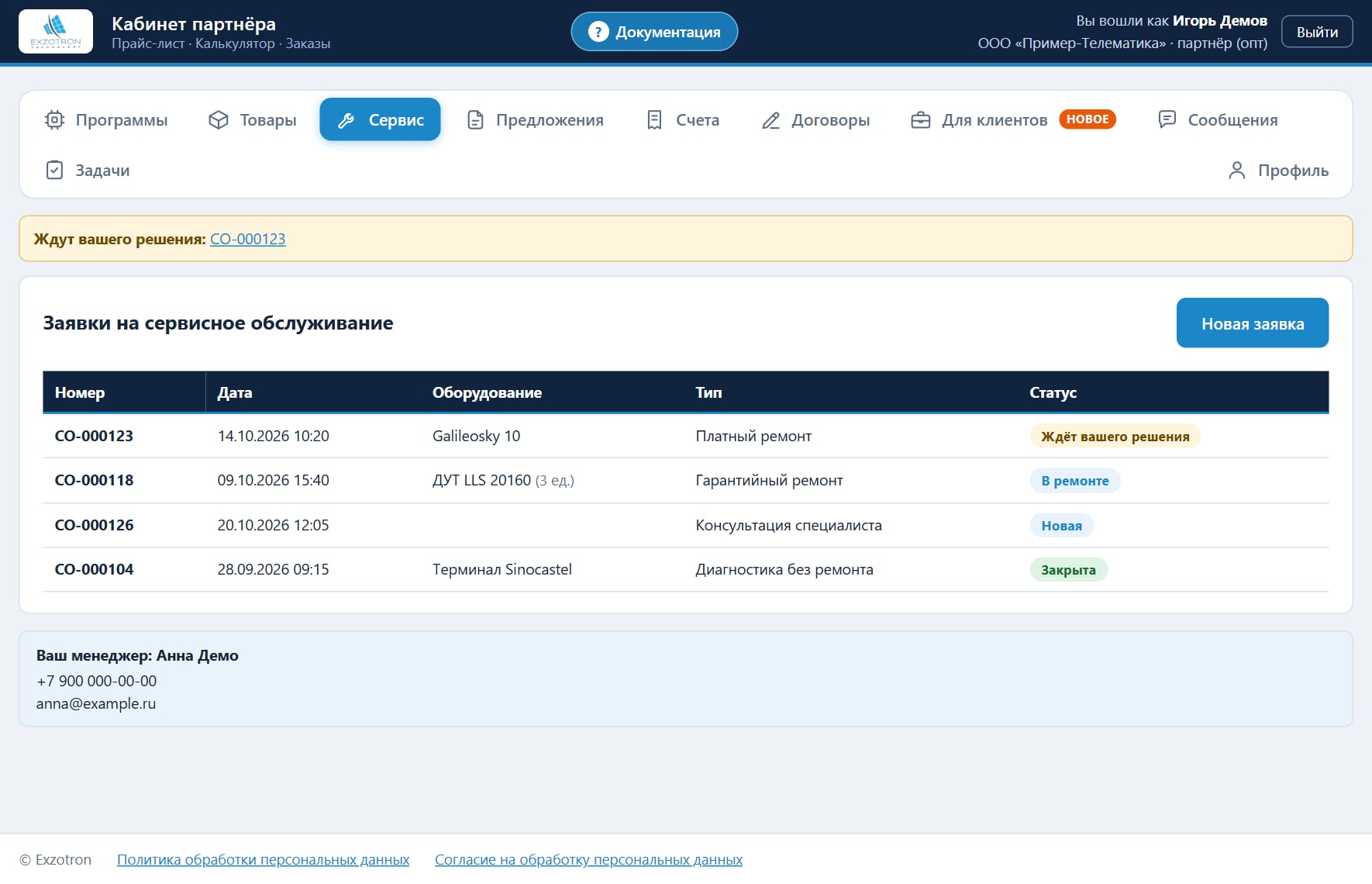Click the Новая заявка button
1372x884 pixels.
[x=1253, y=323]
